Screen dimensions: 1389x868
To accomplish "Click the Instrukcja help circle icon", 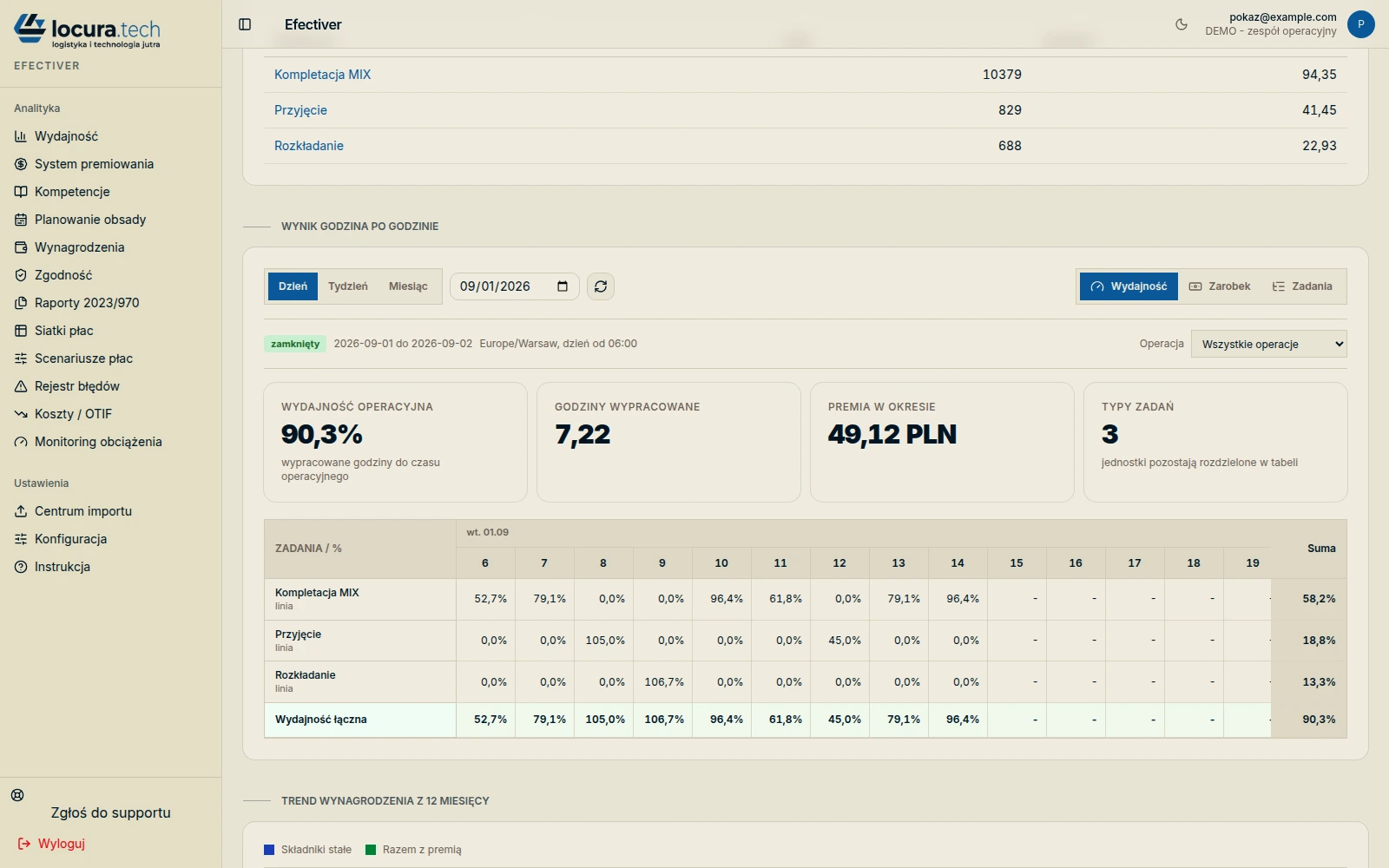I will pos(21,567).
